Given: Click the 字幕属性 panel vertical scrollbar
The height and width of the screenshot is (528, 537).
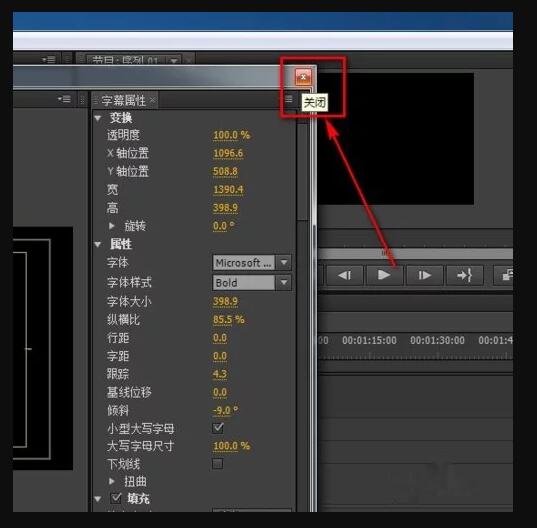Looking at the screenshot, I should tap(302, 171).
